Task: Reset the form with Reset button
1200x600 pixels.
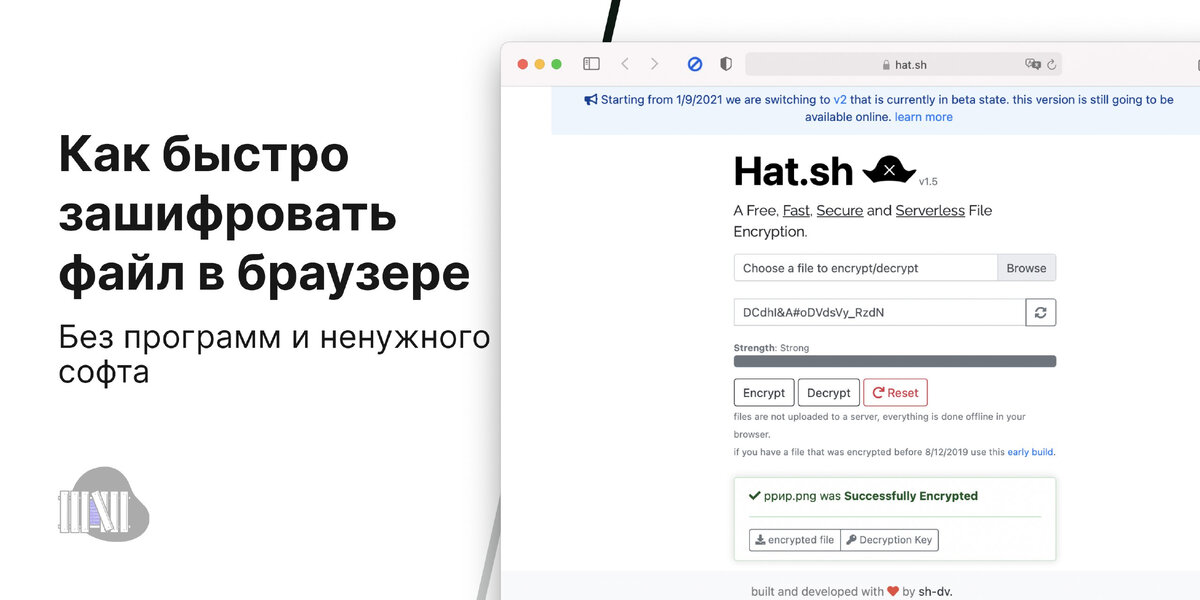Action: point(895,393)
